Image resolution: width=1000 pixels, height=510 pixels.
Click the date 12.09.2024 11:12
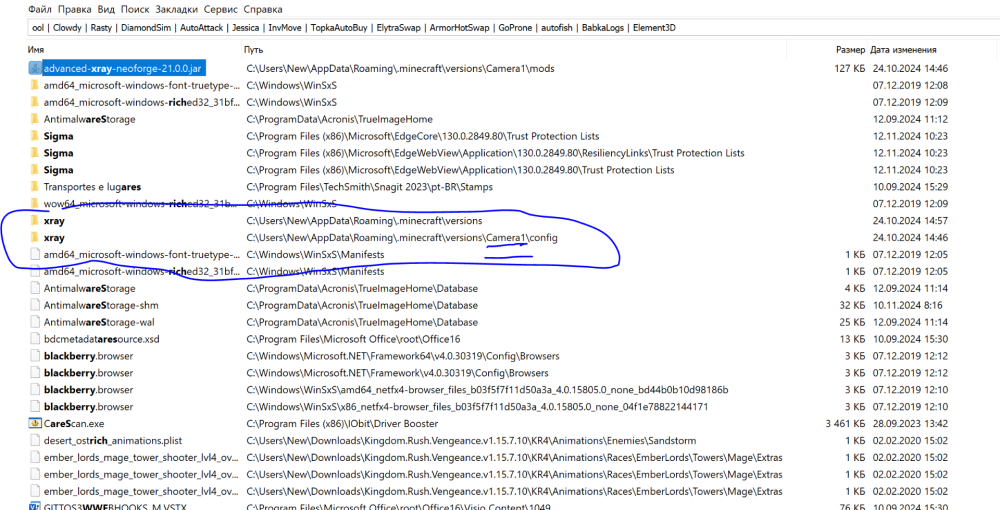(910, 119)
